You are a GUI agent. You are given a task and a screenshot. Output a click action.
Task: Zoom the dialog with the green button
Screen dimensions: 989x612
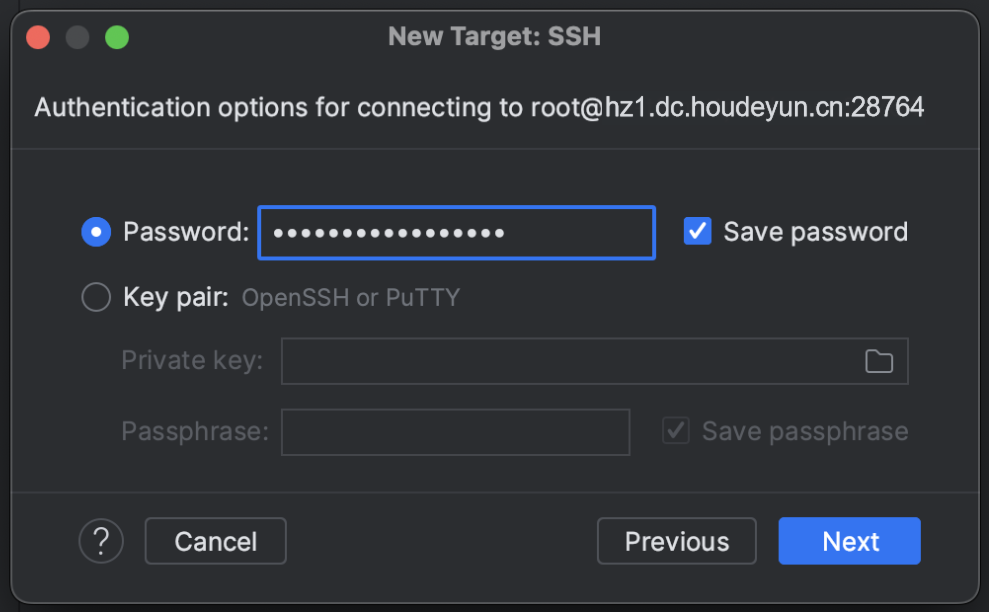coord(117,38)
